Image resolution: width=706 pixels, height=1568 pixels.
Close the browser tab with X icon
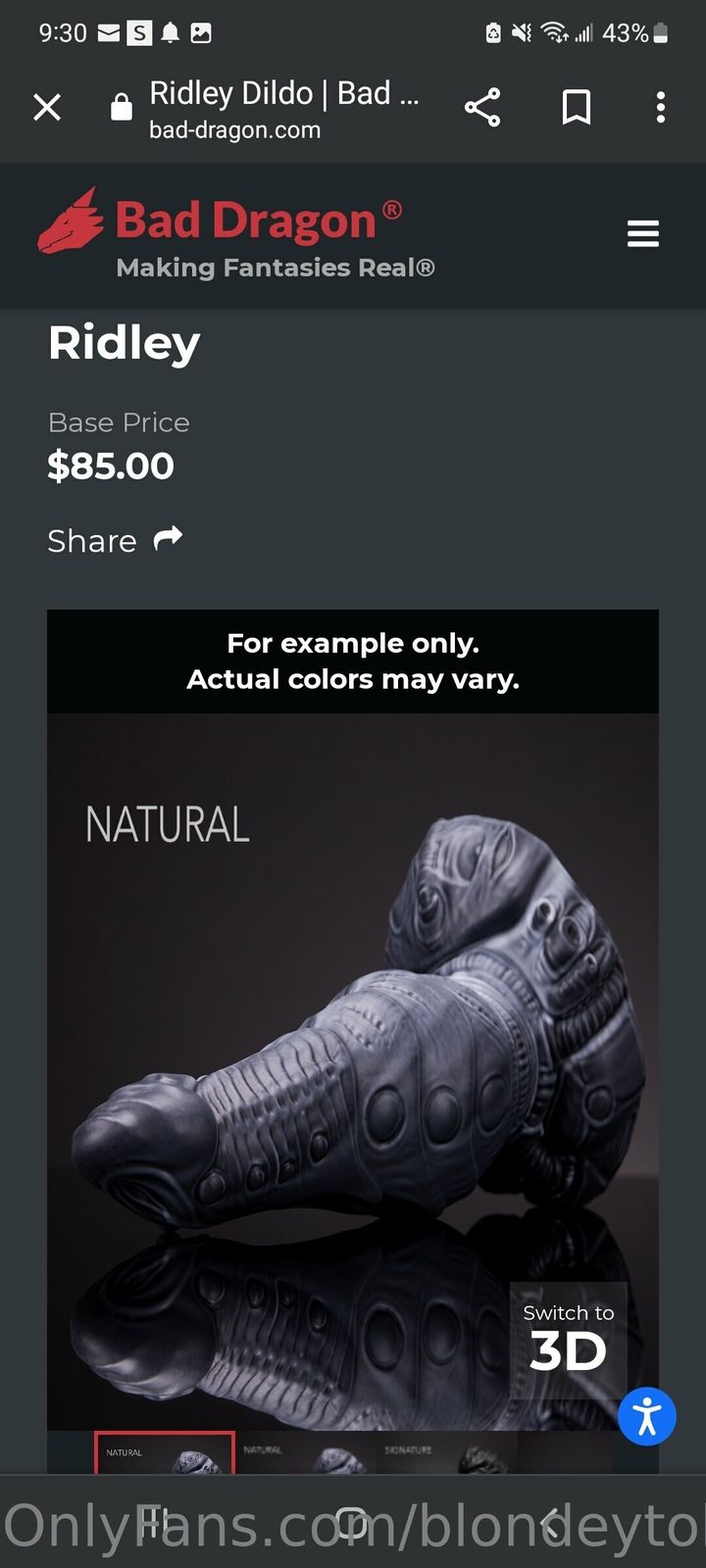pos(47,107)
